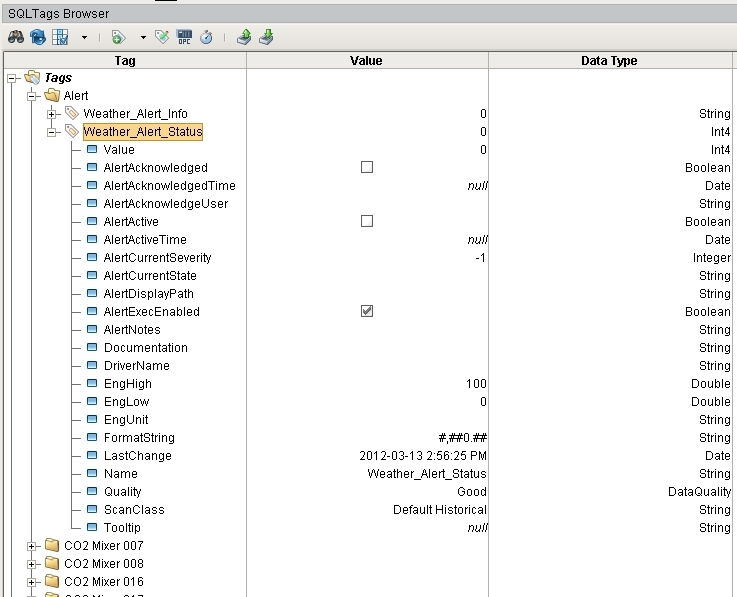Screen dimensions: 737x597
Task: Select the Tags root folder icon
Action: (x=32, y=77)
